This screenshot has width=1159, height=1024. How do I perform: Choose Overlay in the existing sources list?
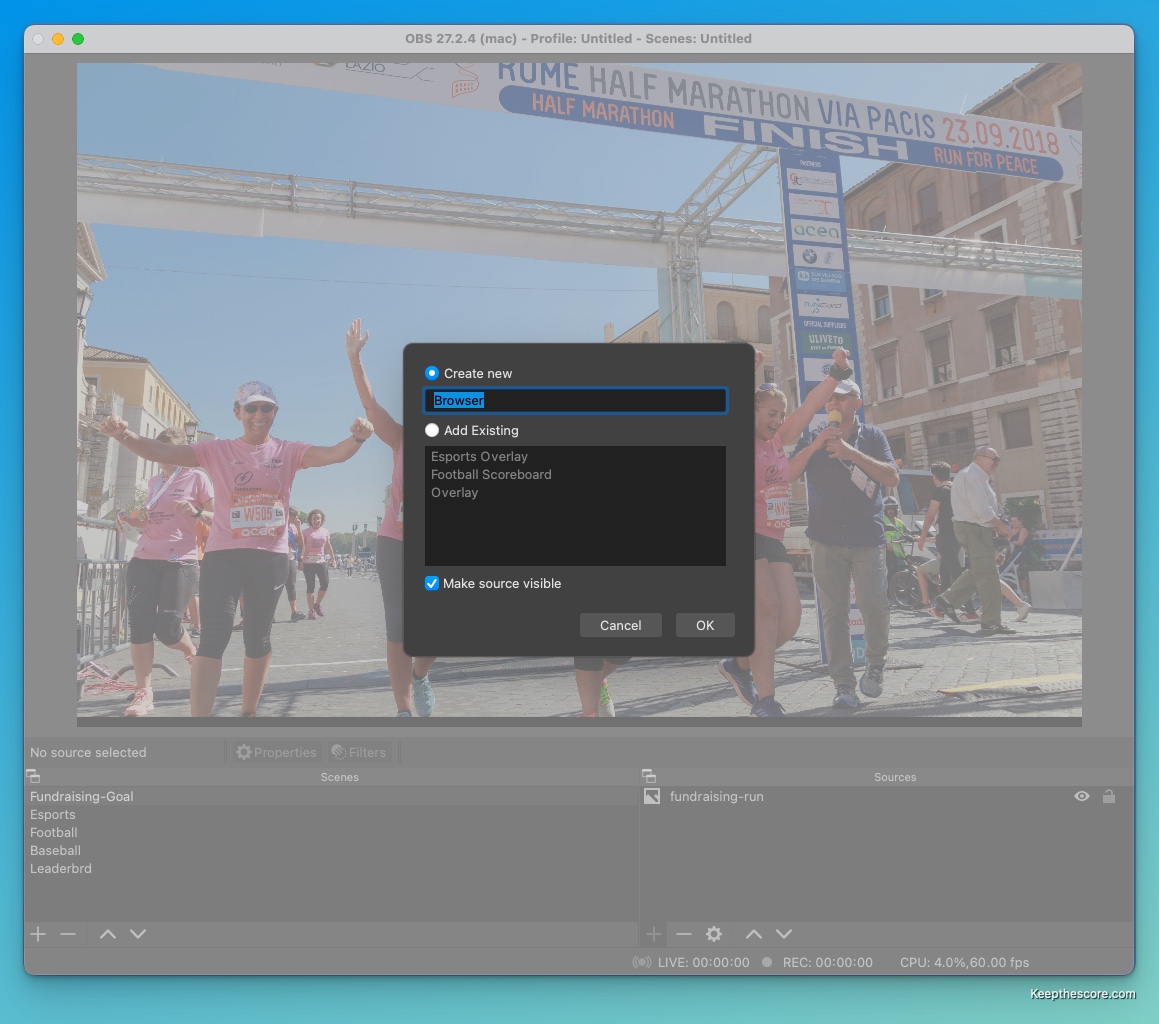574,492
